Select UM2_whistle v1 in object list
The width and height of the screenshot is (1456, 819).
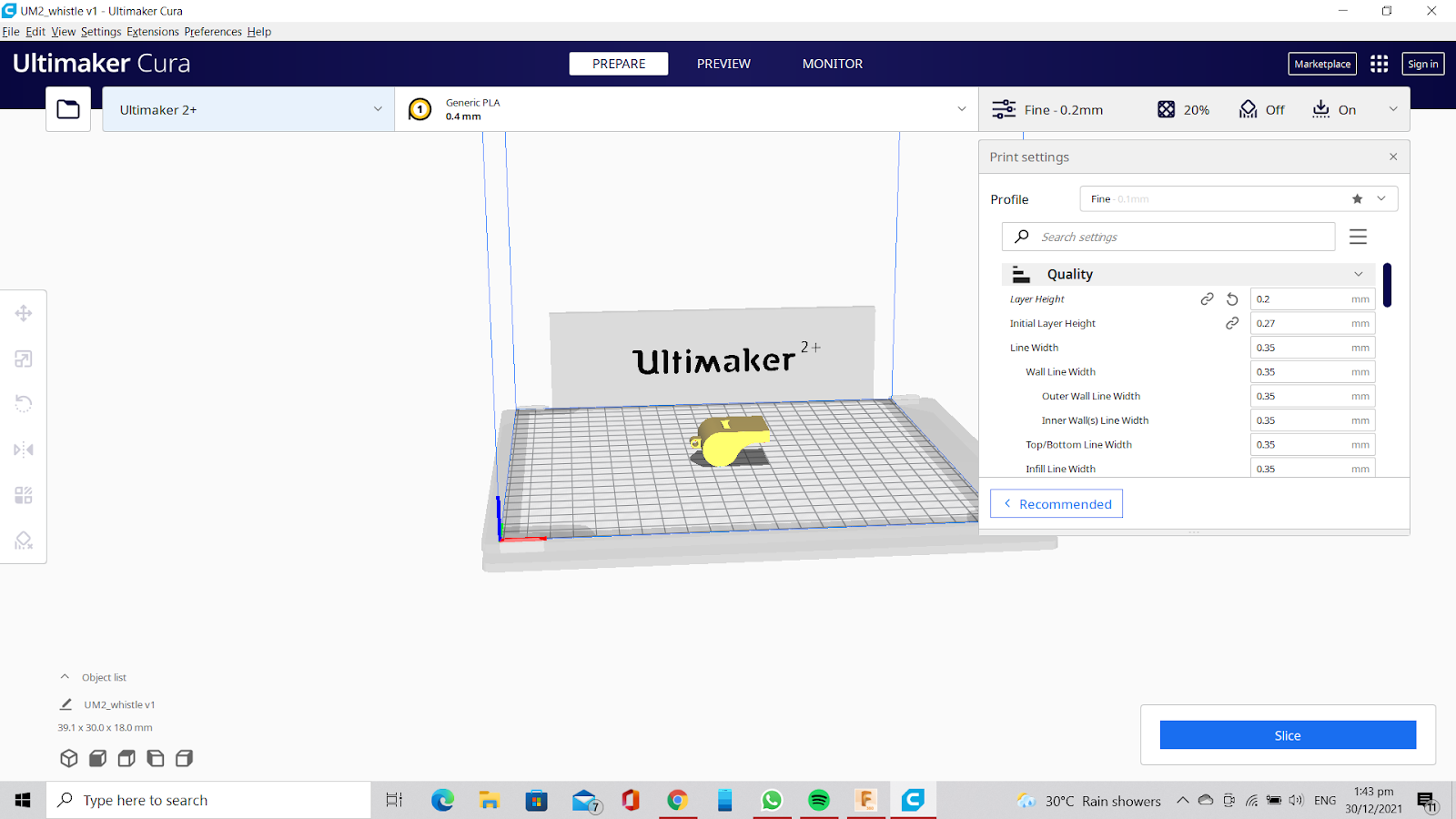tap(119, 704)
